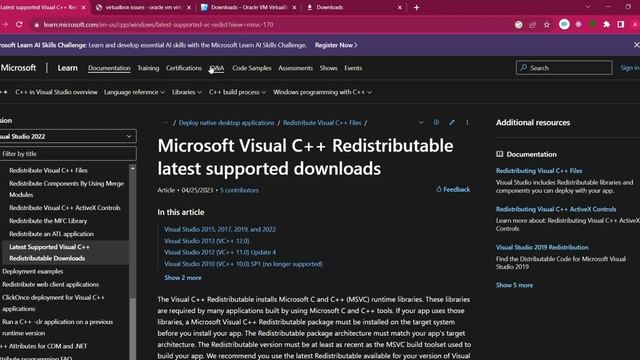Select Latest Supported Visual C++ Redistributable Downloads
This screenshot has height=360, width=640.
(x=65, y=253)
